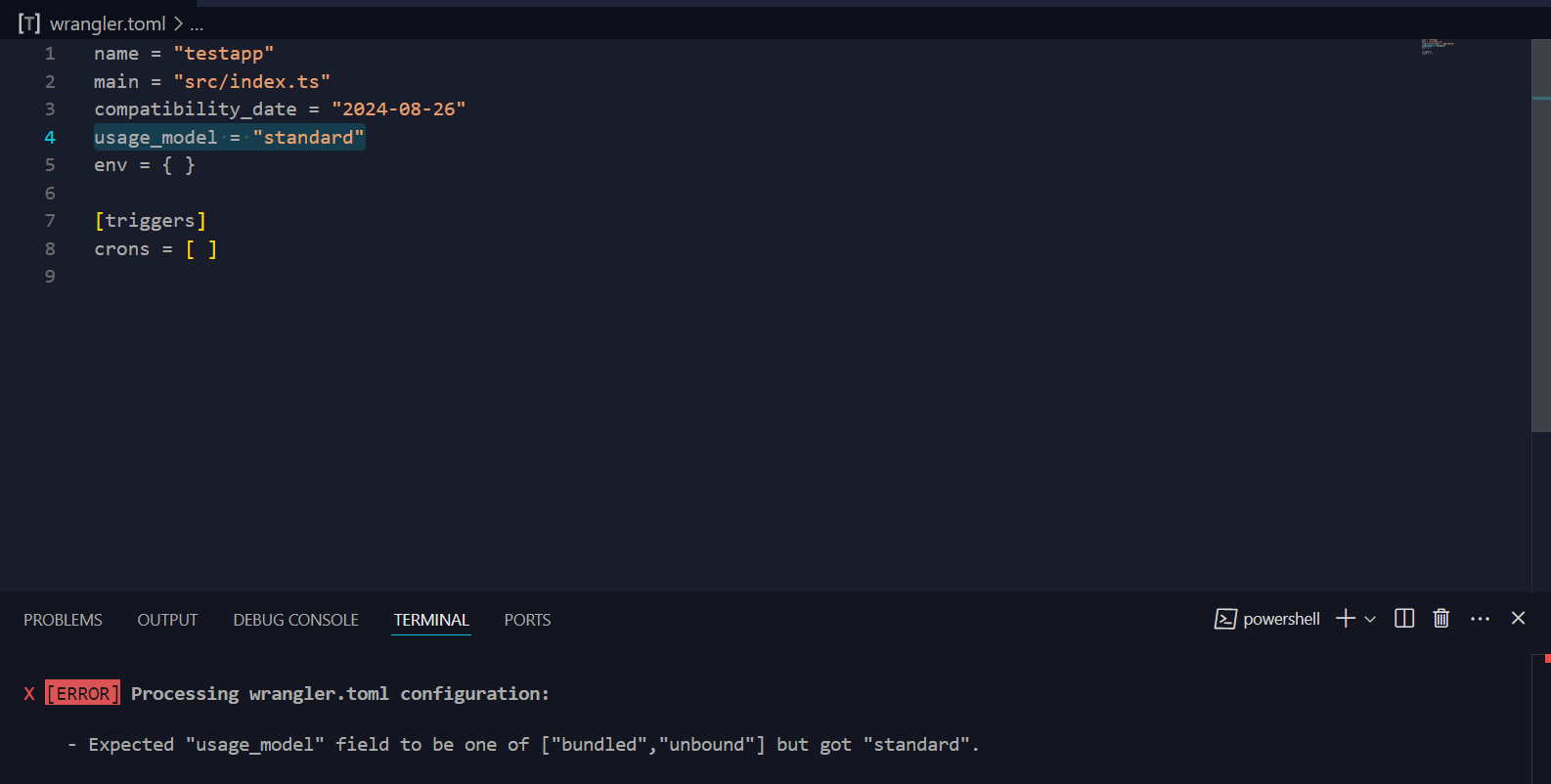Expand the breadcrumb ellipsis after wrangler.toml
1551x784 pixels.
tap(197, 23)
